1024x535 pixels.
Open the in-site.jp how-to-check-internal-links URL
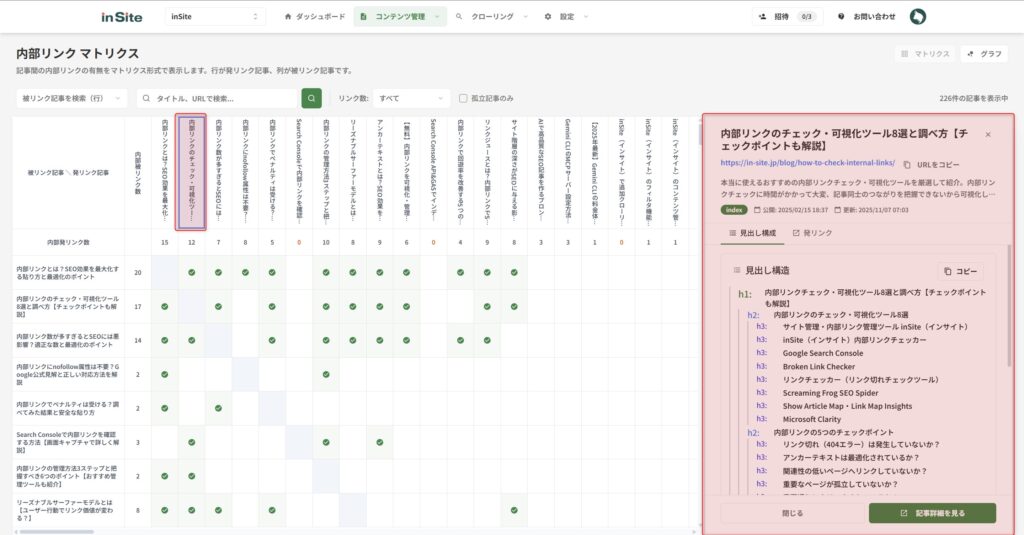807,163
